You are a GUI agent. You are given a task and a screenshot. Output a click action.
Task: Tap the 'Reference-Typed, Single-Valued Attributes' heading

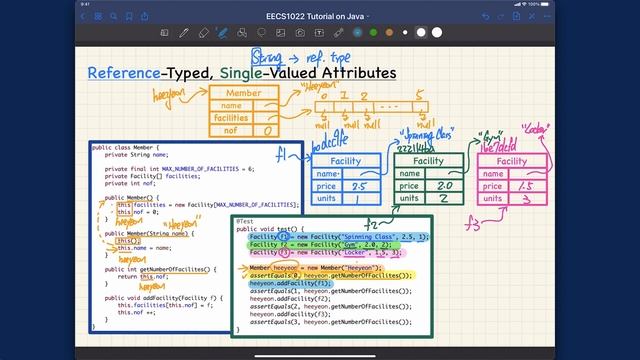[242, 73]
